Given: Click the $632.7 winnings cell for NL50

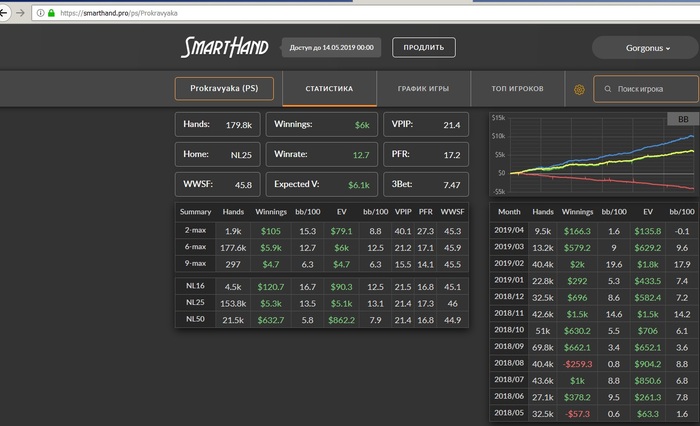Looking at the screenshot, I should tap(271, 320).
